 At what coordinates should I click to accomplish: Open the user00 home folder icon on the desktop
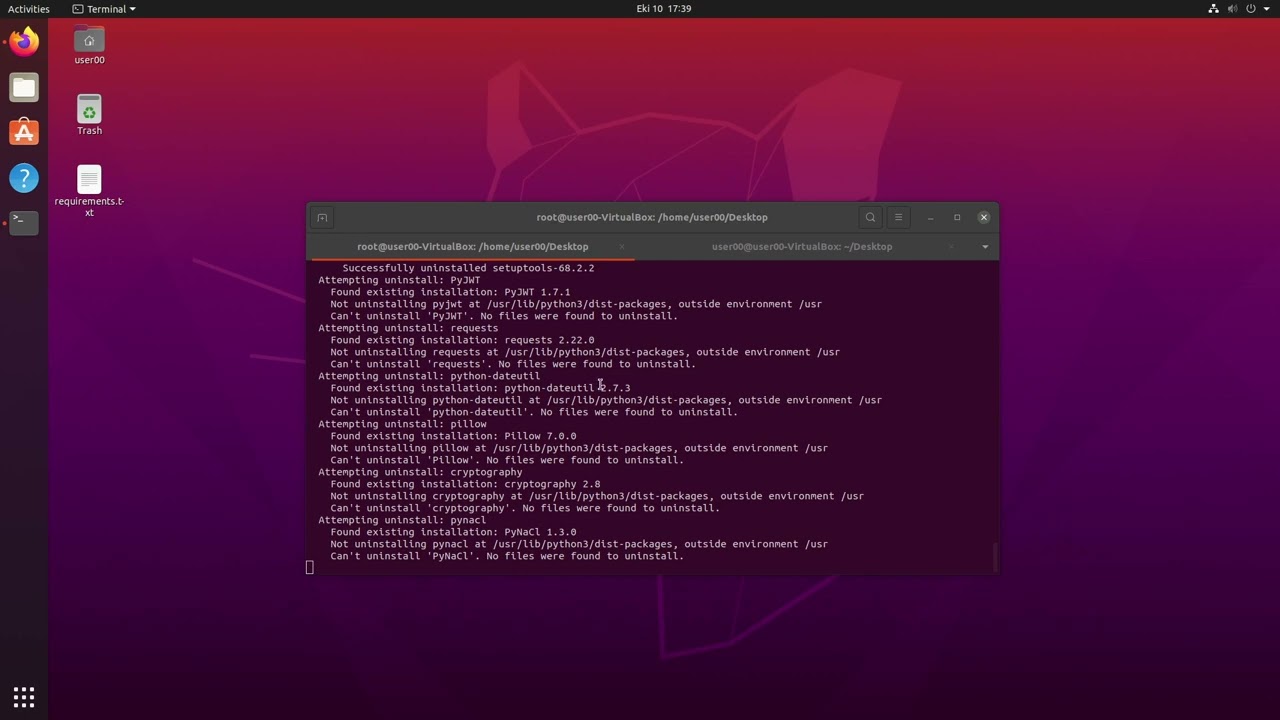tap(89, 46)
